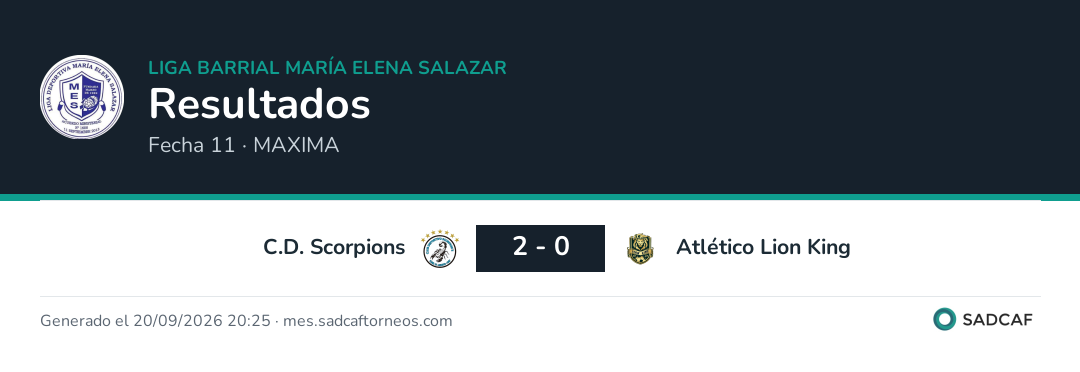Click the thin gray line above footer
The image size is (1080, 372).
click(x=540, y=297)
